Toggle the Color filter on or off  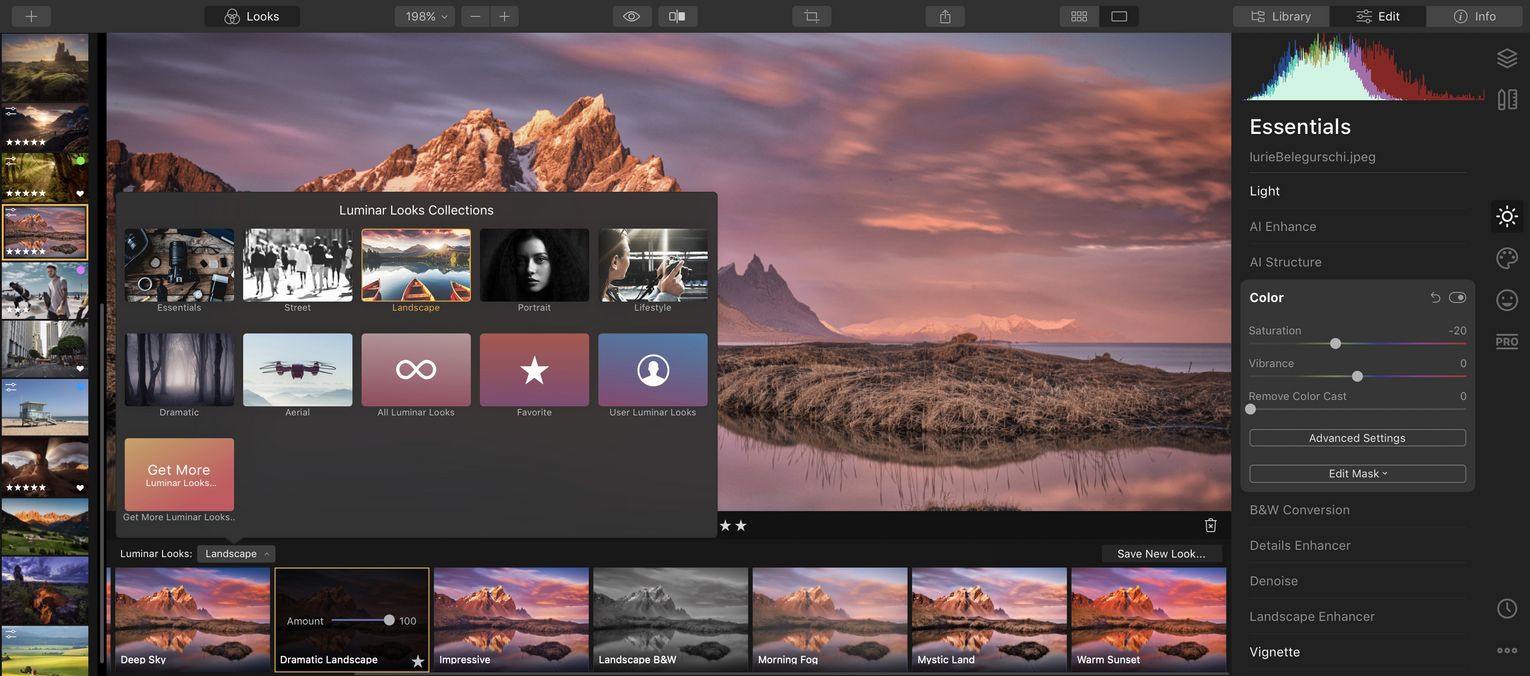tap(1457, 297)
